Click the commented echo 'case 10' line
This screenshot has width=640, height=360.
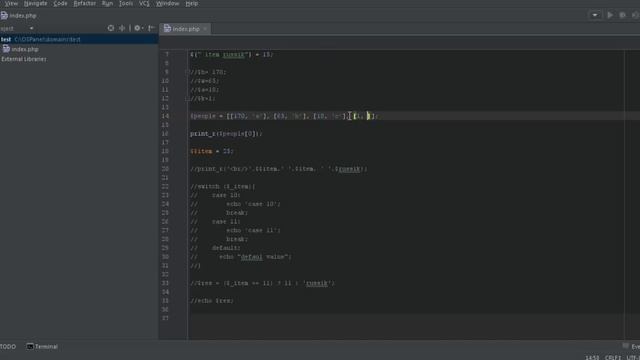[x=235, y=204]
